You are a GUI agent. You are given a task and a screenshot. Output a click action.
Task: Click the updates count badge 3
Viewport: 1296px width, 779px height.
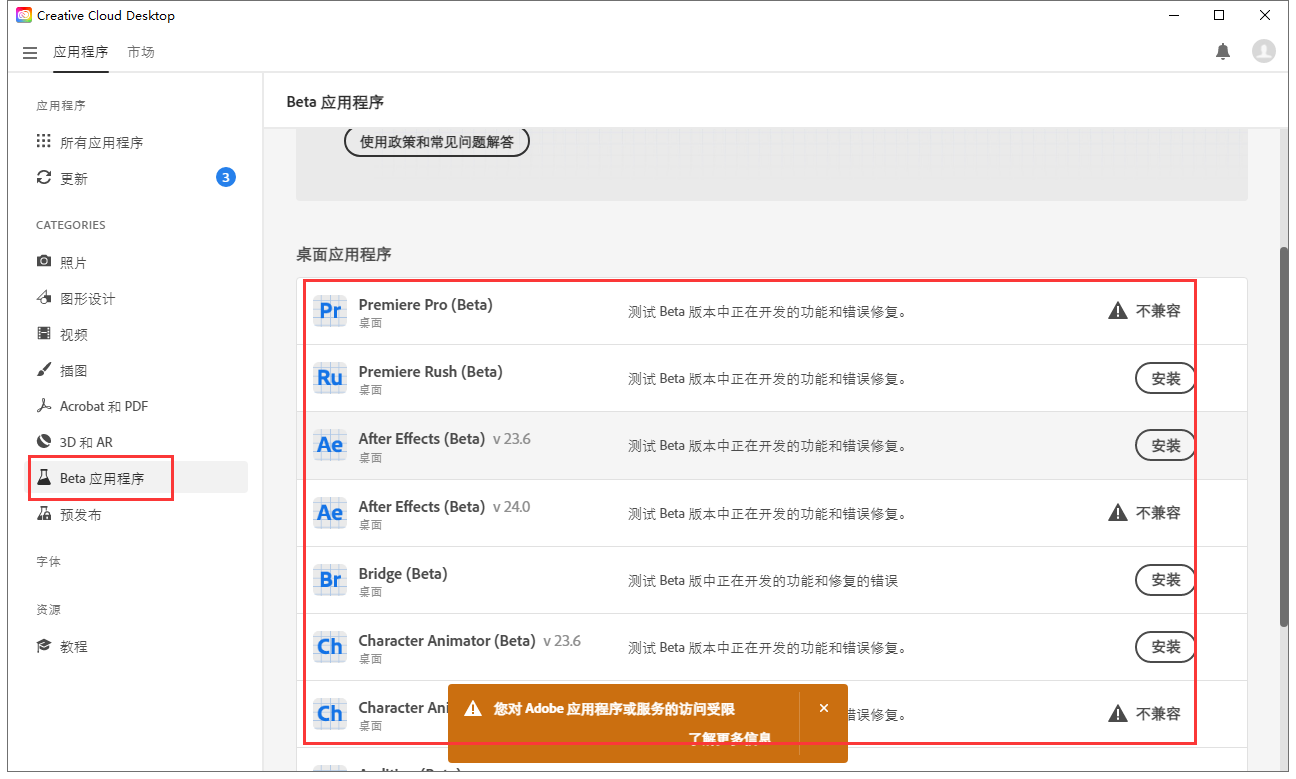[x=226, y=178]
